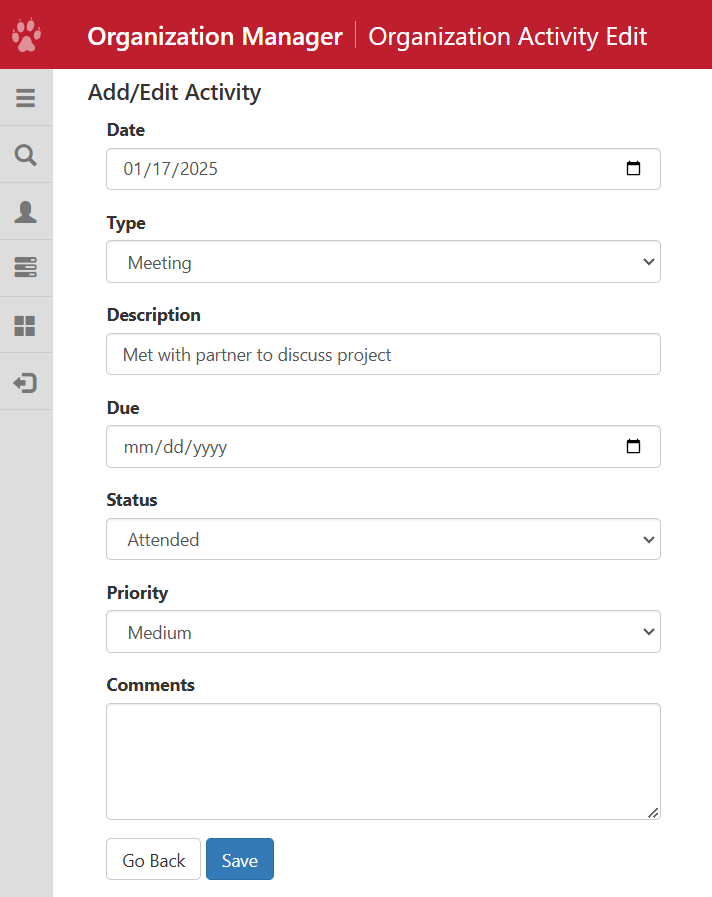Open calendar picker for Due field
This screenshot has height=897, width=712.
click(633, 447)
